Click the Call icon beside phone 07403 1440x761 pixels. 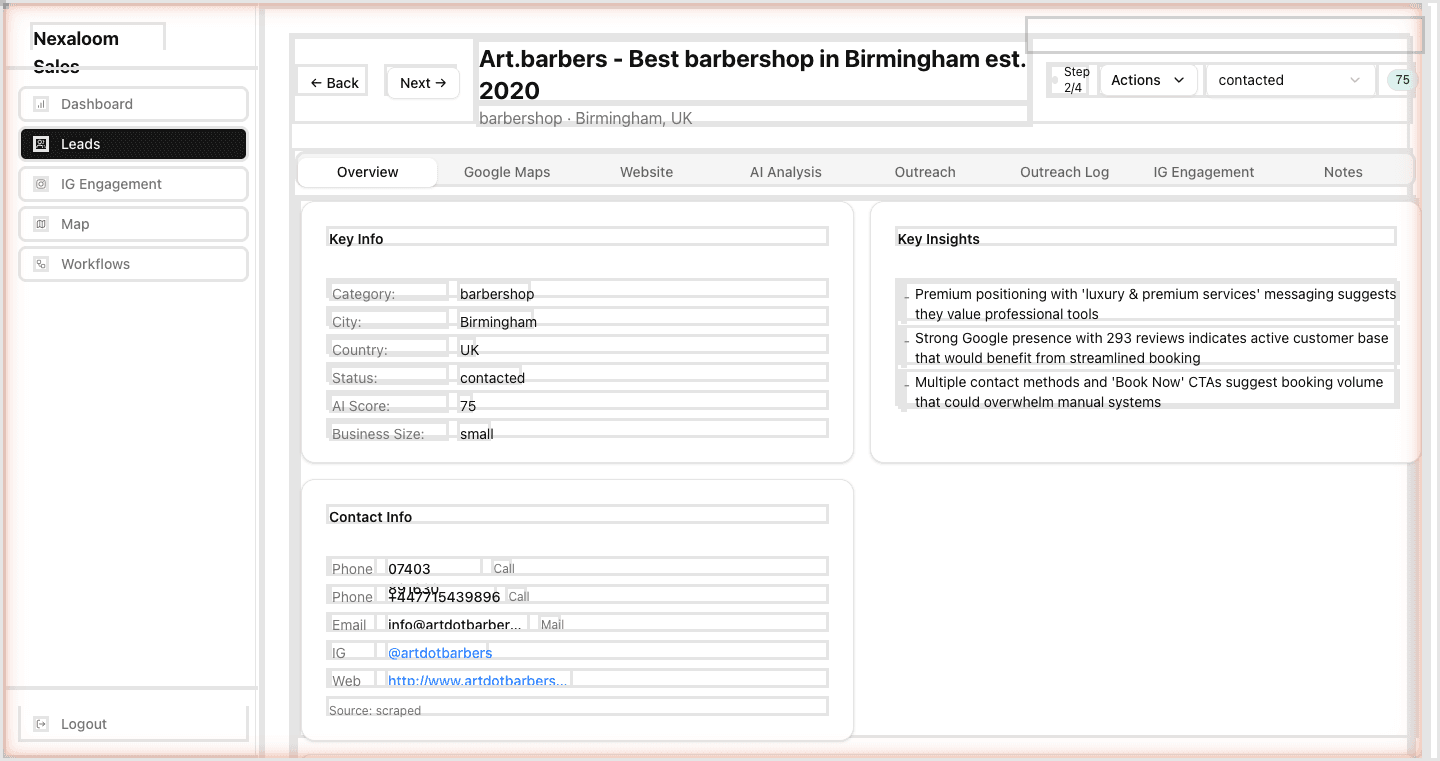tap(503, 567)
